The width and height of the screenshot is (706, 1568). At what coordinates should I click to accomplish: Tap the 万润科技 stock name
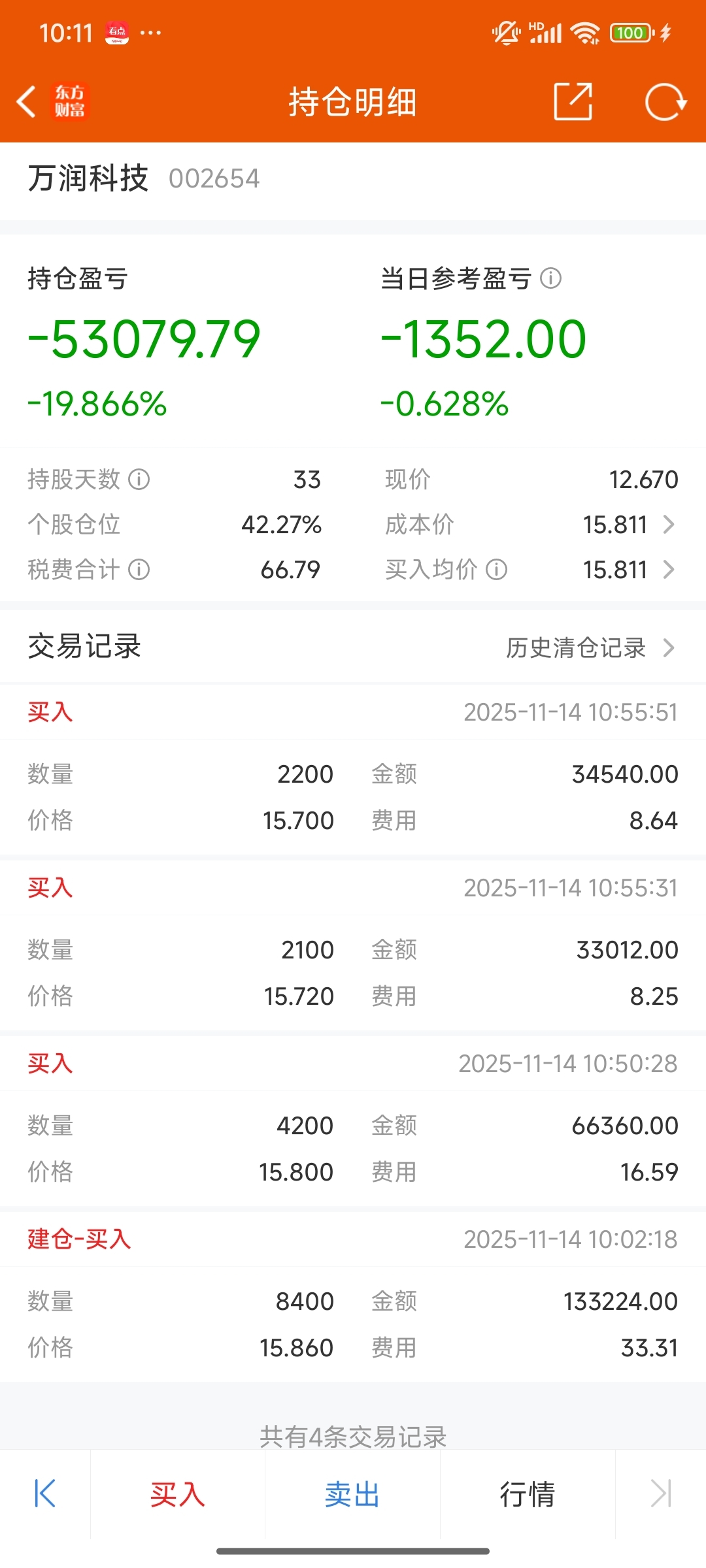pos(88,178)
